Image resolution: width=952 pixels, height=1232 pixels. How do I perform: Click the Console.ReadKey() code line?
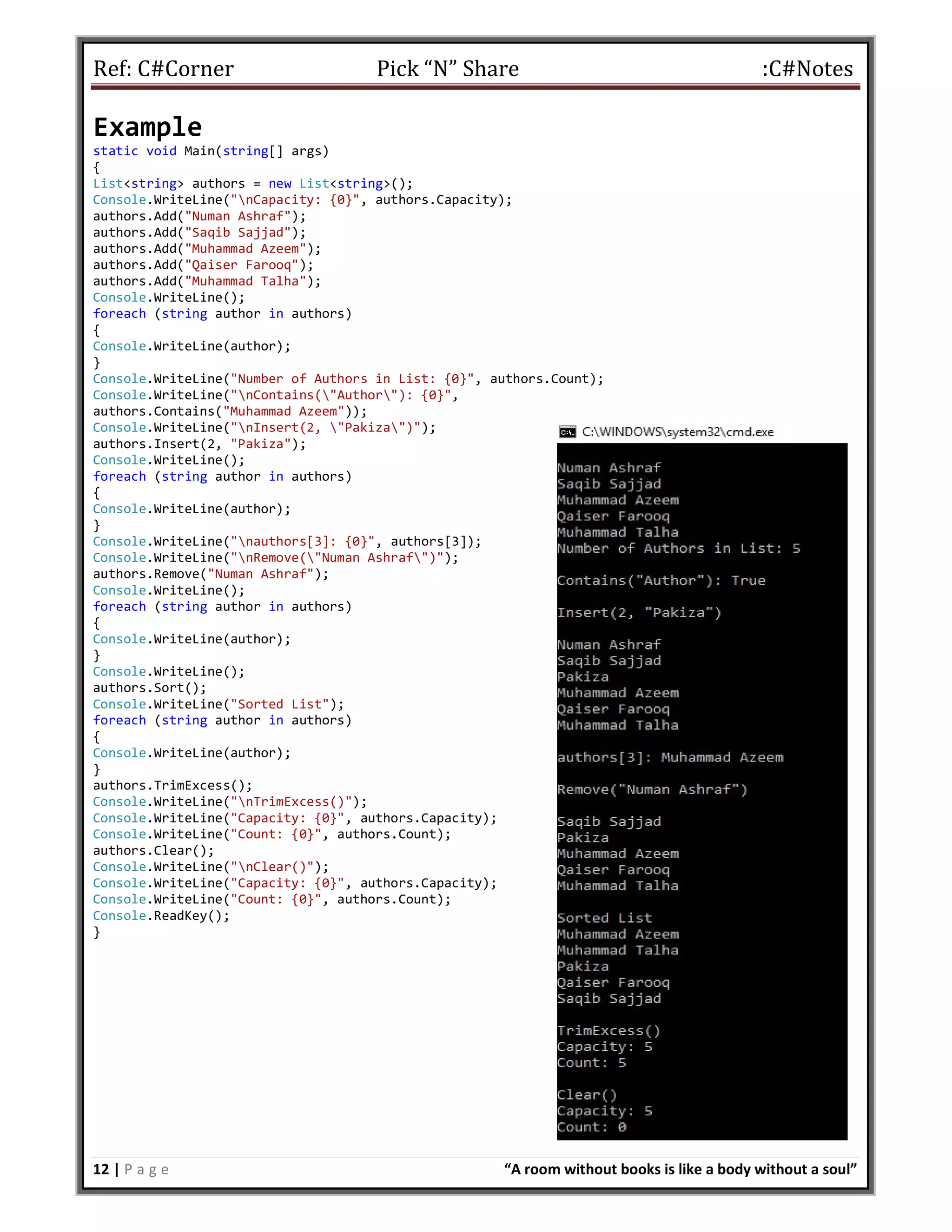161,915
